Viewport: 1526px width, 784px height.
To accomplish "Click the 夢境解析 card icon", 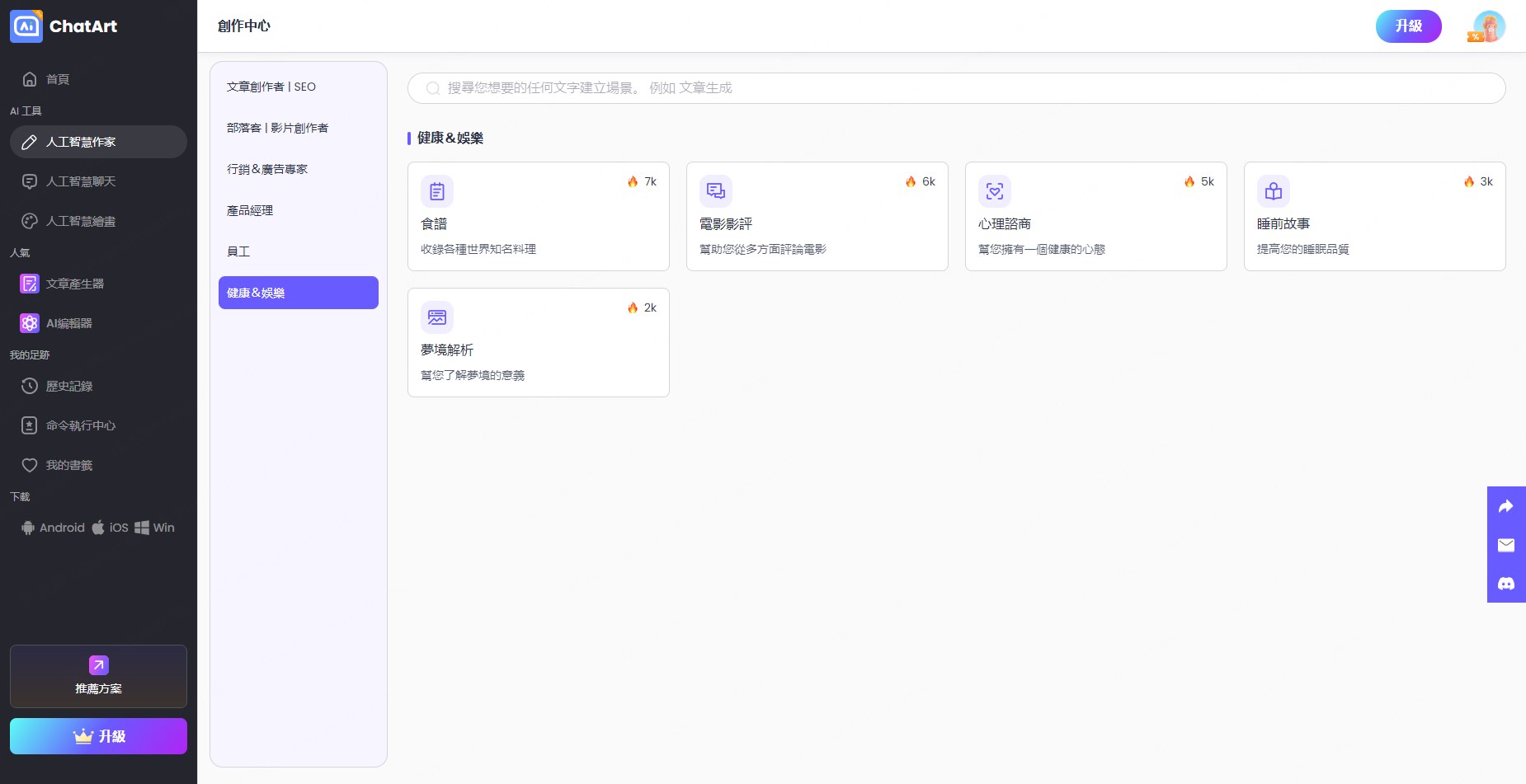I will coord(437,317).
